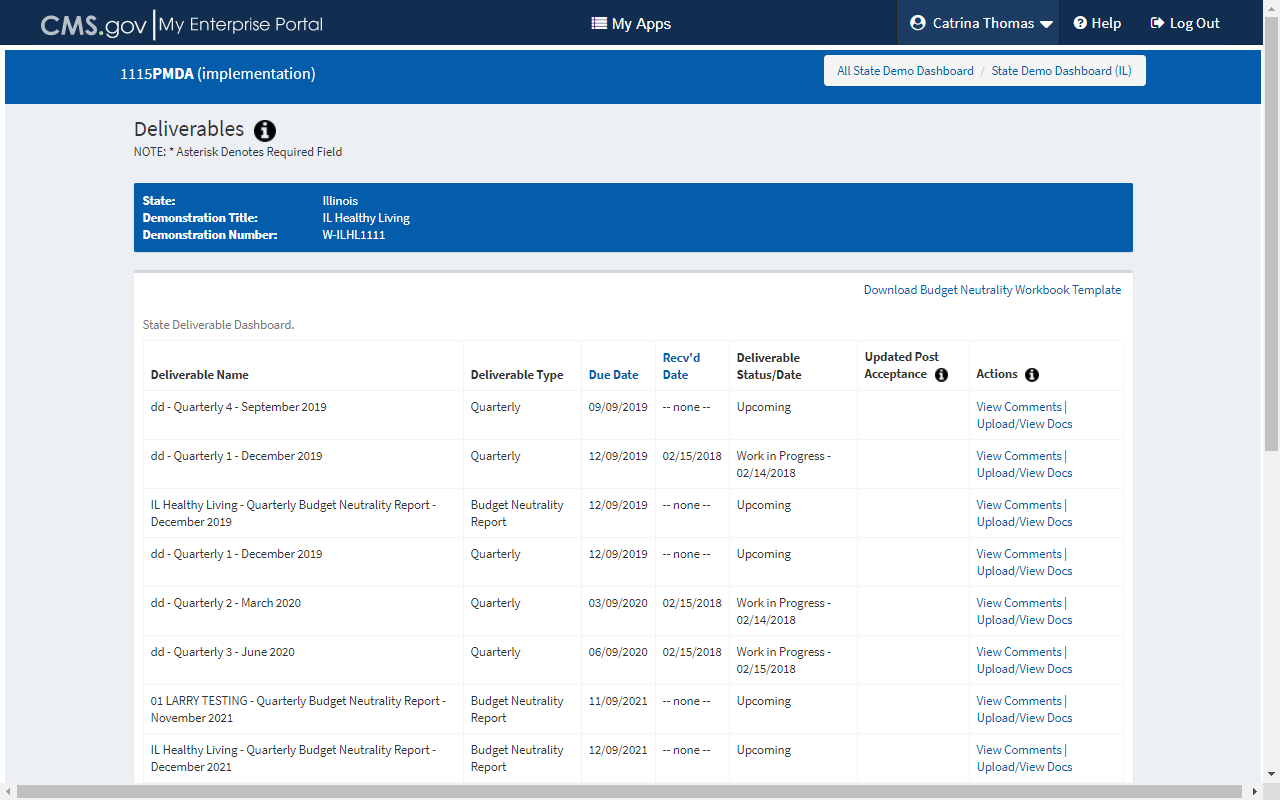The image size is (1280, 800).
Task: Click the user profile avatar icon
Action: (918, 23)
